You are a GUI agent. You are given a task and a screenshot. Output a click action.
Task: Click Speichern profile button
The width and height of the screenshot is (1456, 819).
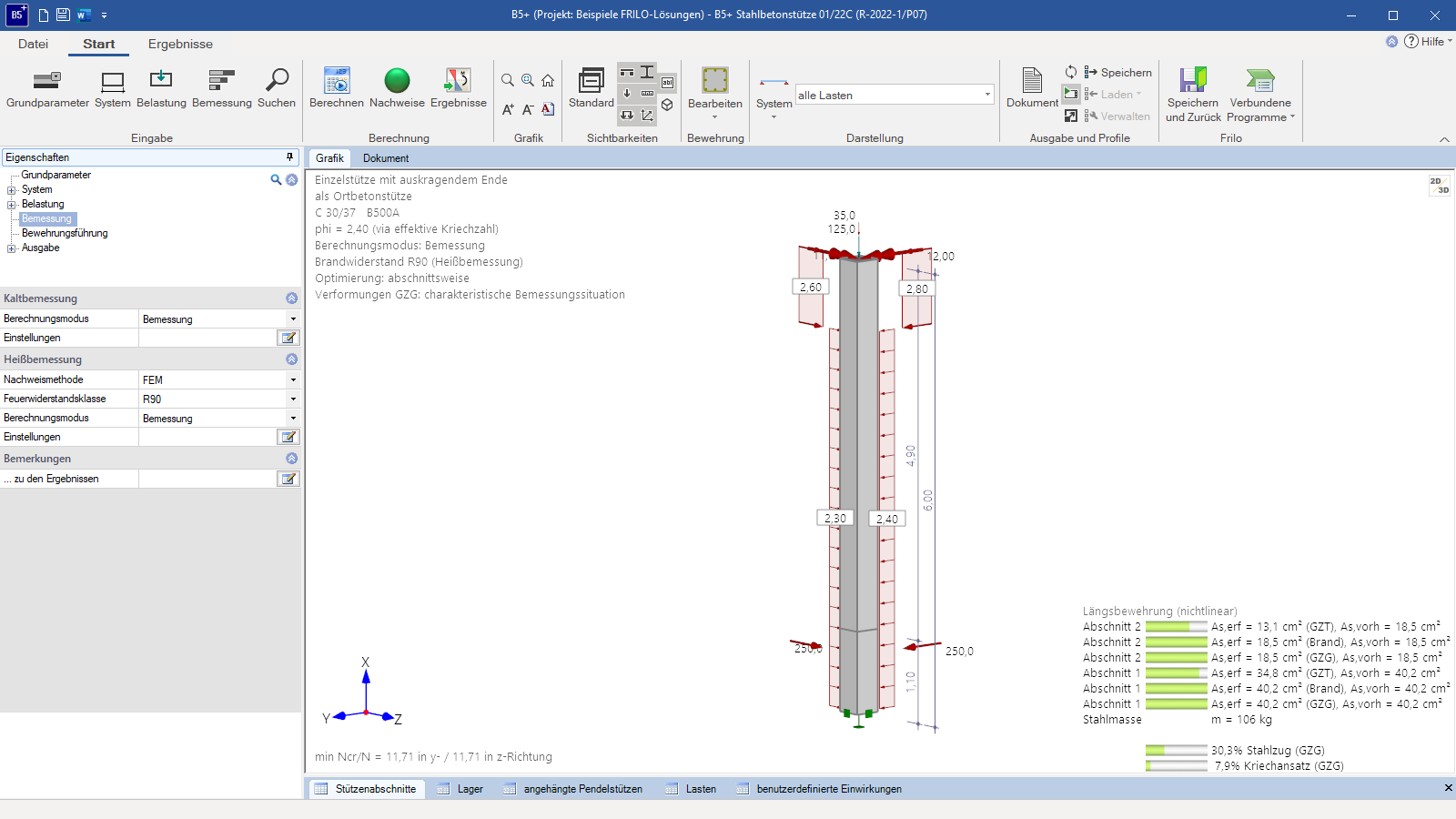[x=1117, y=72]
